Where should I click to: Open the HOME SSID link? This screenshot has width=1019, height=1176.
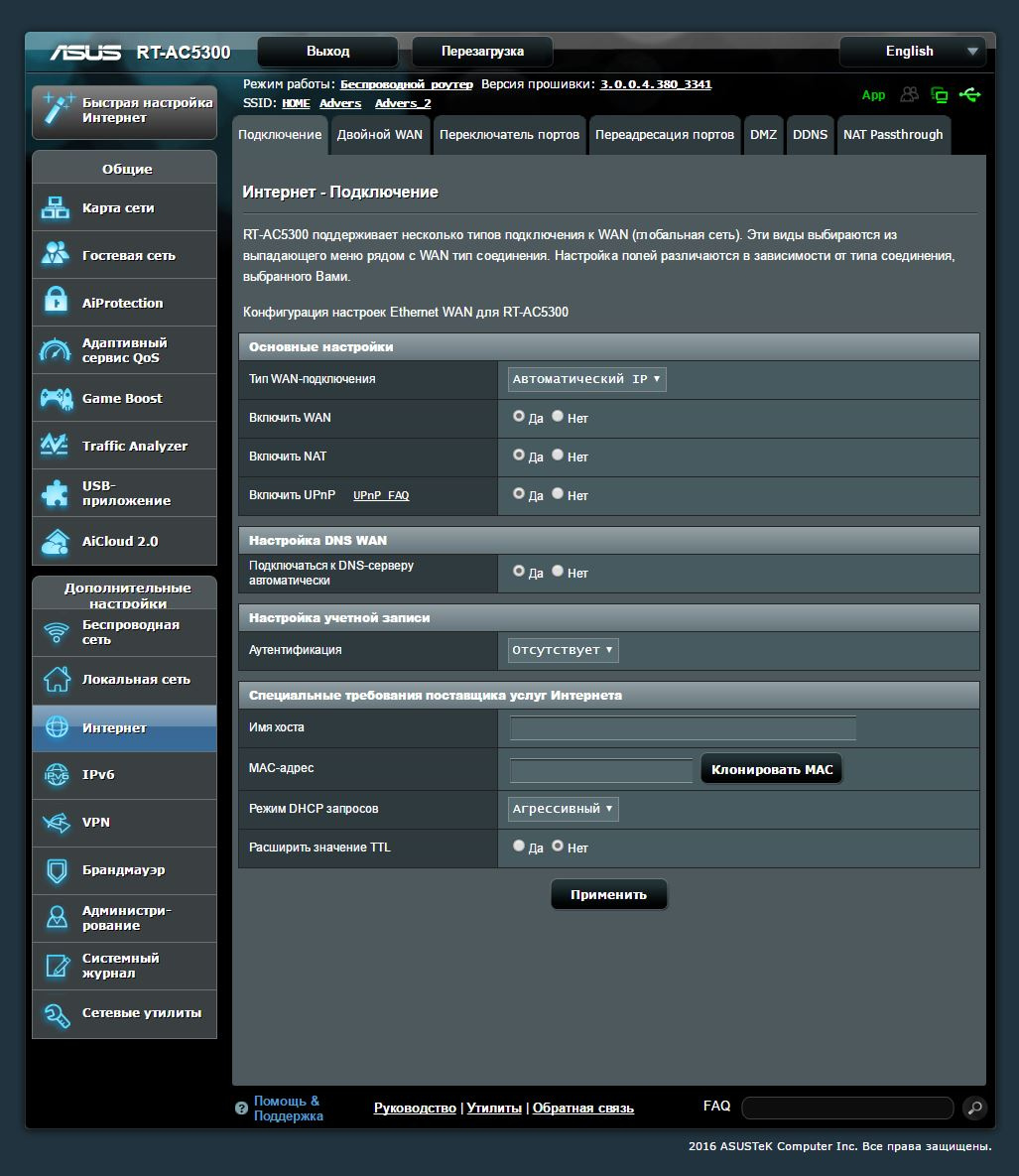tap(296, 103)
